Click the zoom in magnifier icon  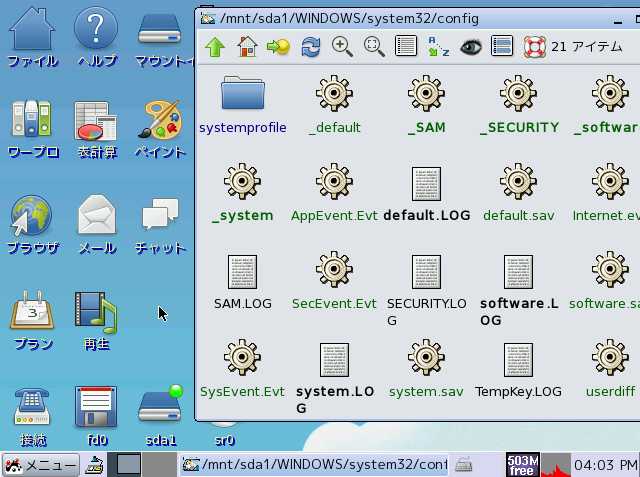click(343, 46)
